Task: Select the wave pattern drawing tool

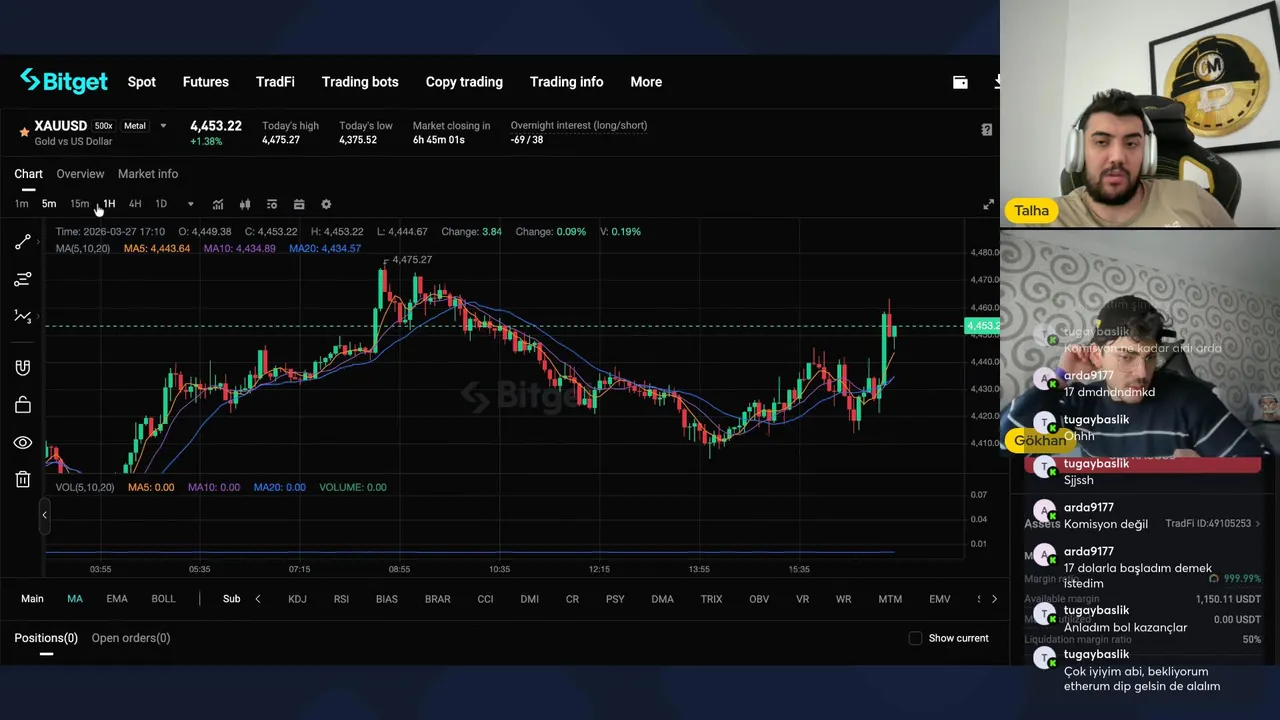Action: tap(22, 316)
